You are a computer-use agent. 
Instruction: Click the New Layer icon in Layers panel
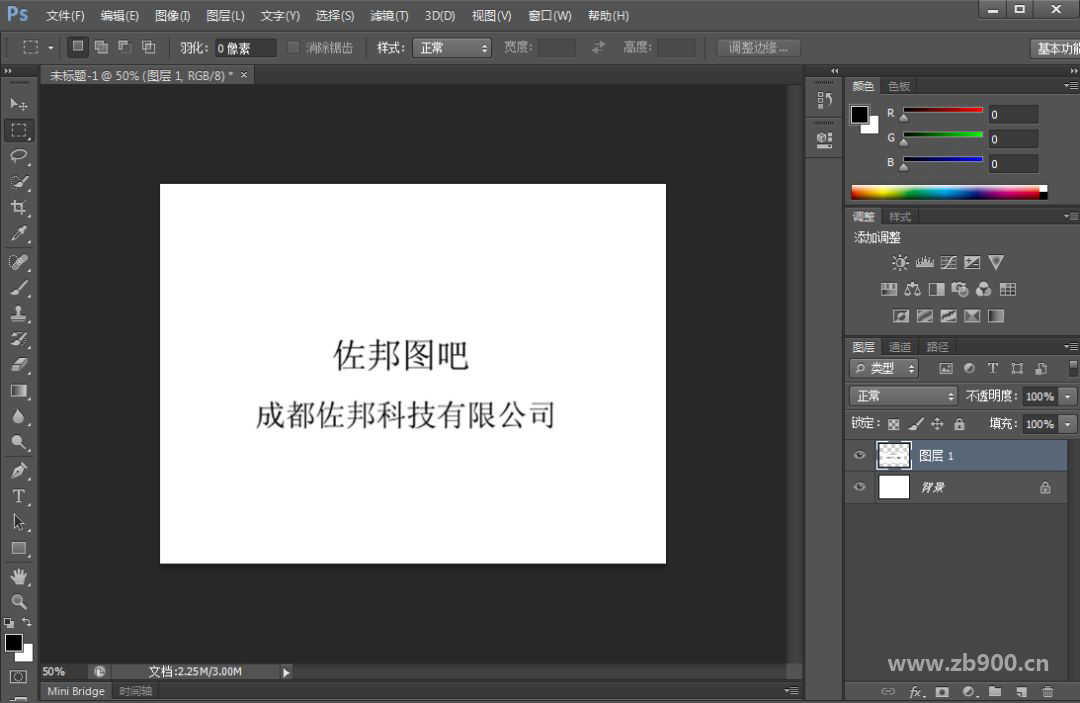[x=1021, y=691]
